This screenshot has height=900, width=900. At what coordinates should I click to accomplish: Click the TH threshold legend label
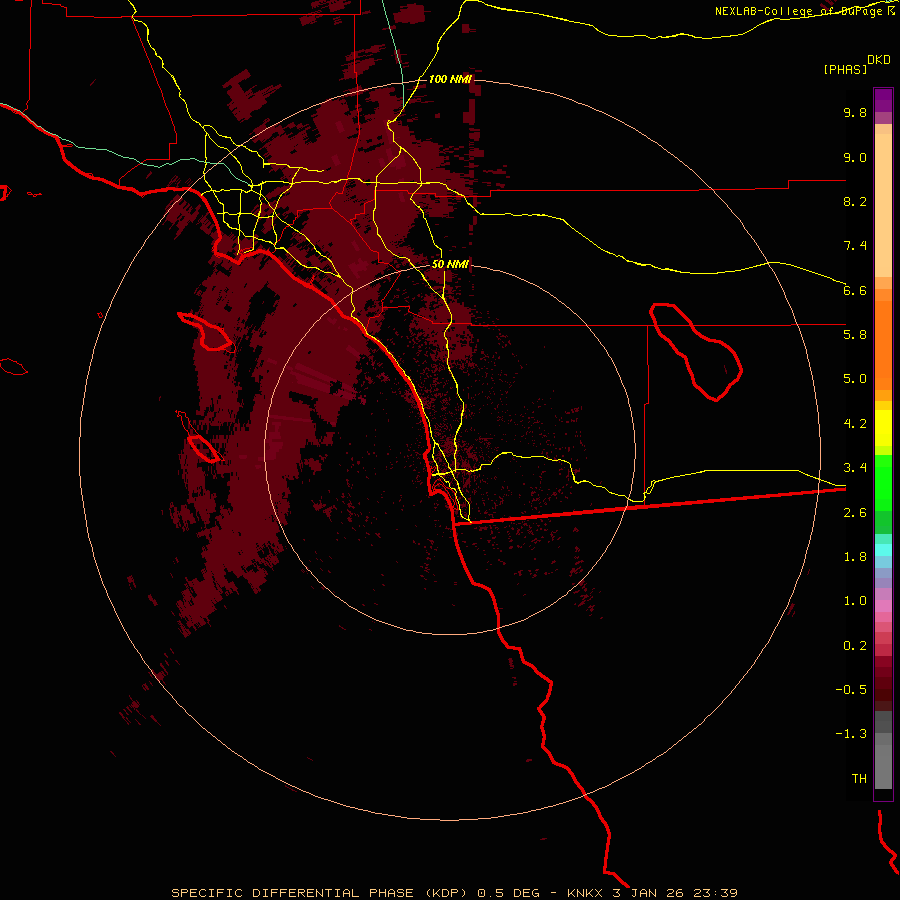(859, 779)
